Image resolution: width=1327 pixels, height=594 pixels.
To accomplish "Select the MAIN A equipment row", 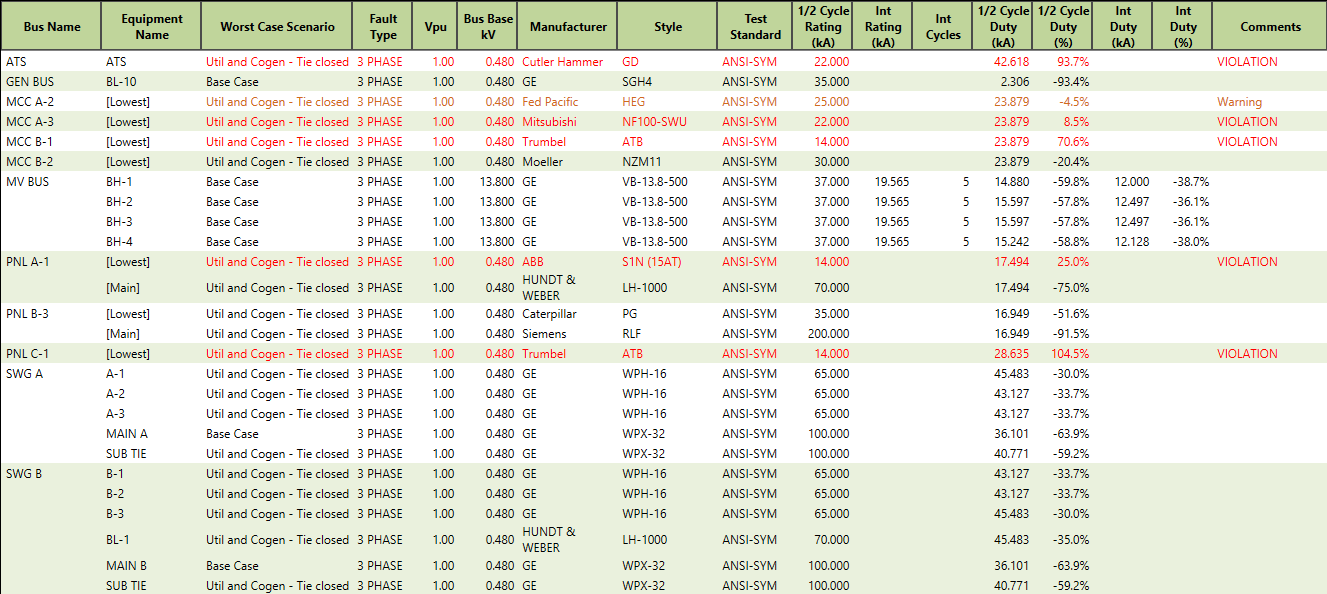I will point(126,434).
